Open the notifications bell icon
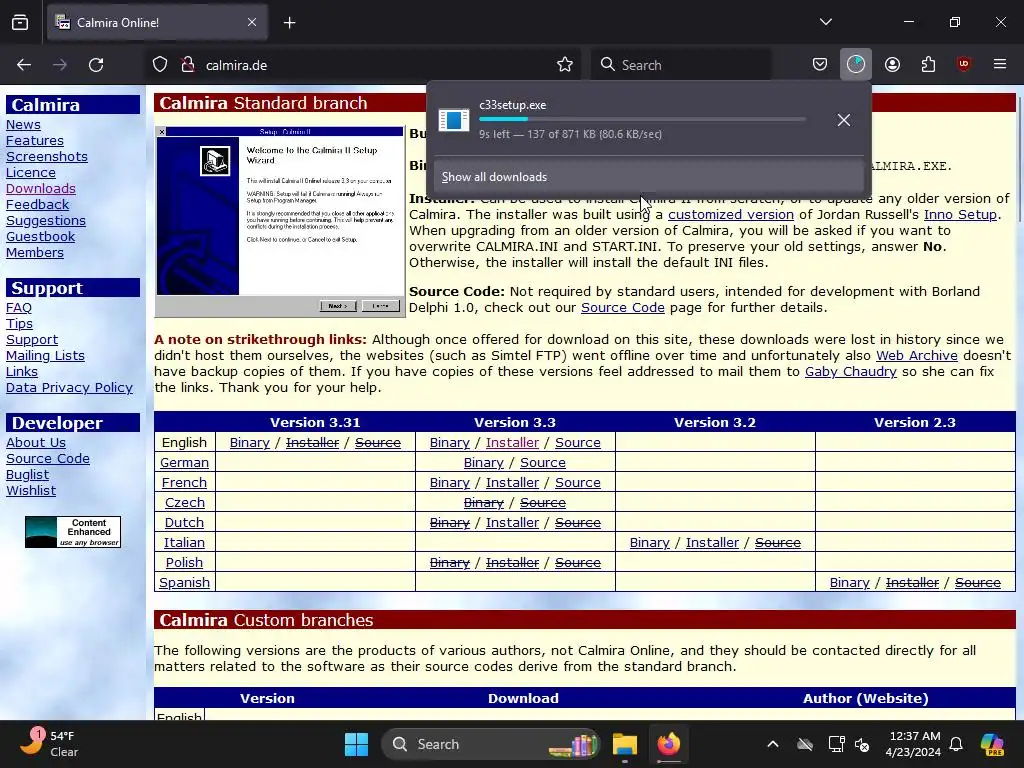1024x768 pixels. [x=956, y=744]
